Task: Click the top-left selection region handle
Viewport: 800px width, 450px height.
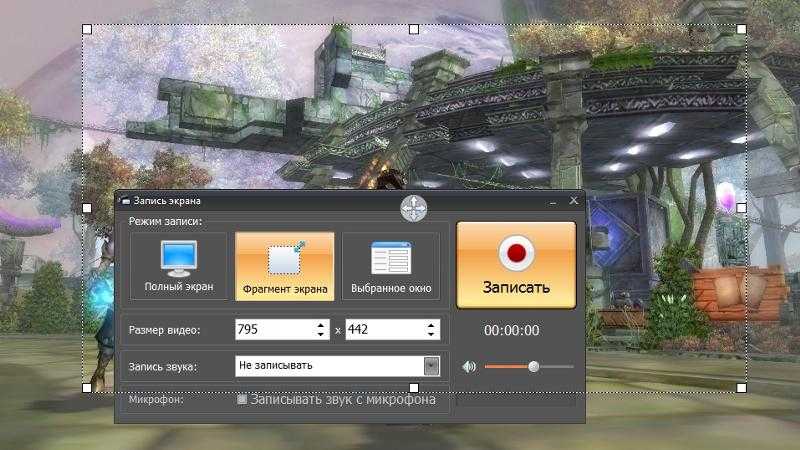Action: tap(87, 29)
